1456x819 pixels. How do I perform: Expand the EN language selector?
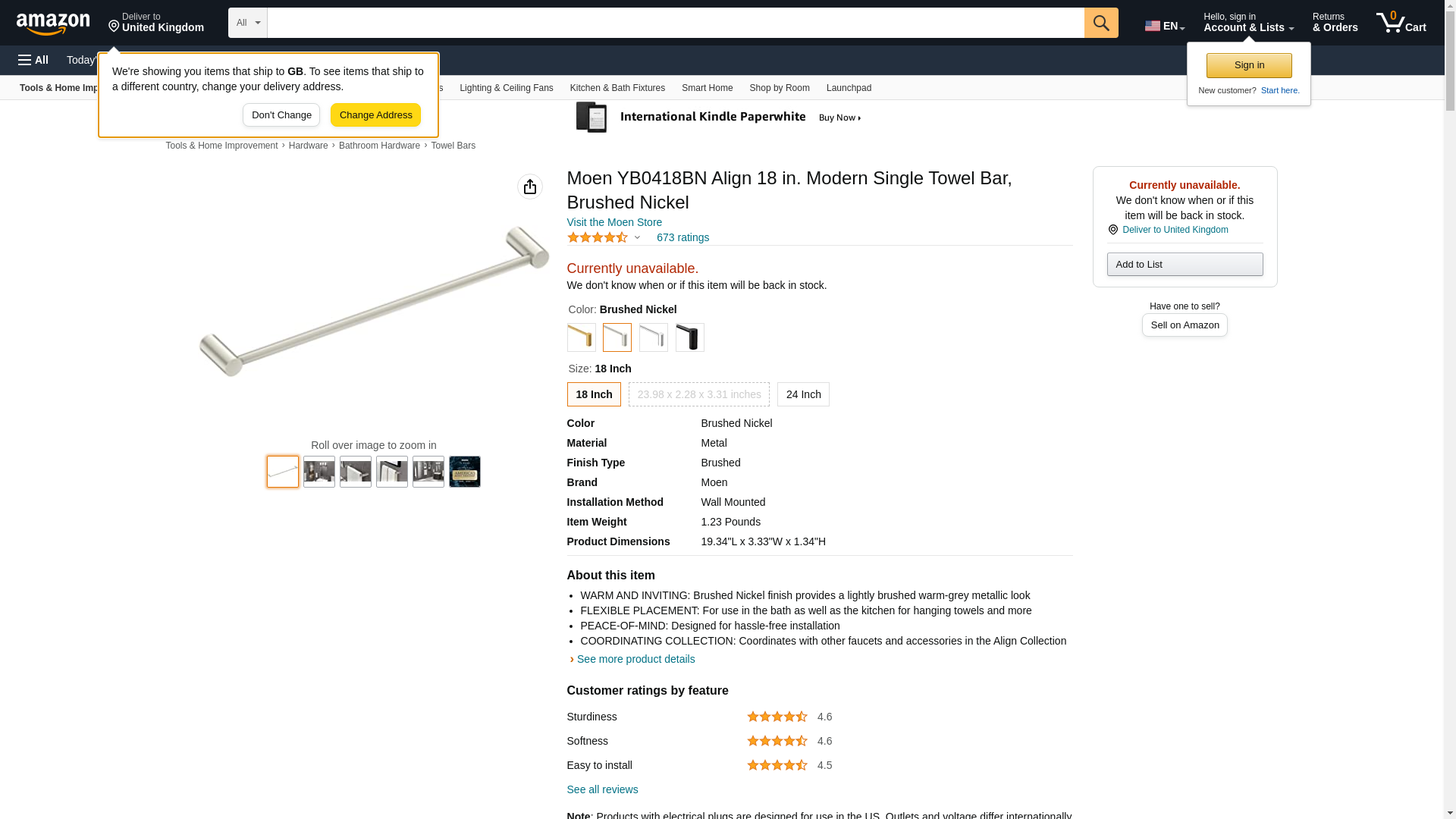point(1165,26)
